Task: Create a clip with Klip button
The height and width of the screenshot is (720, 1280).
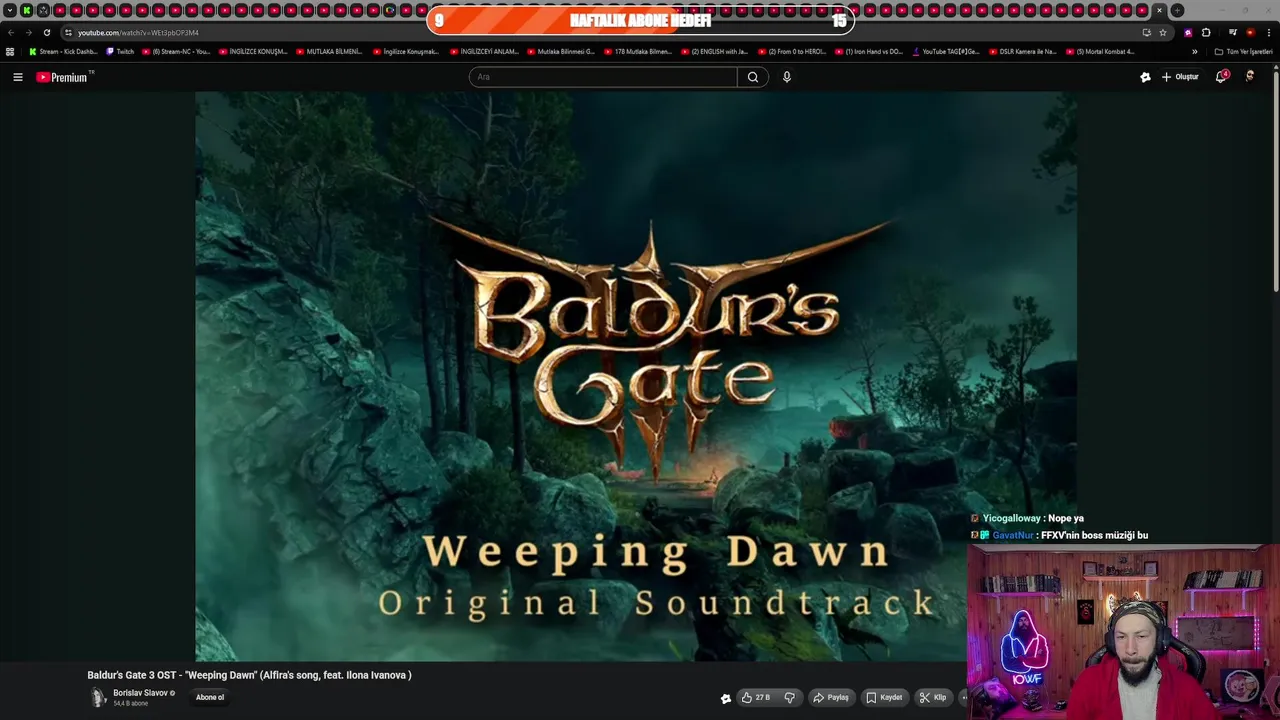Action: tap(933, 698)
